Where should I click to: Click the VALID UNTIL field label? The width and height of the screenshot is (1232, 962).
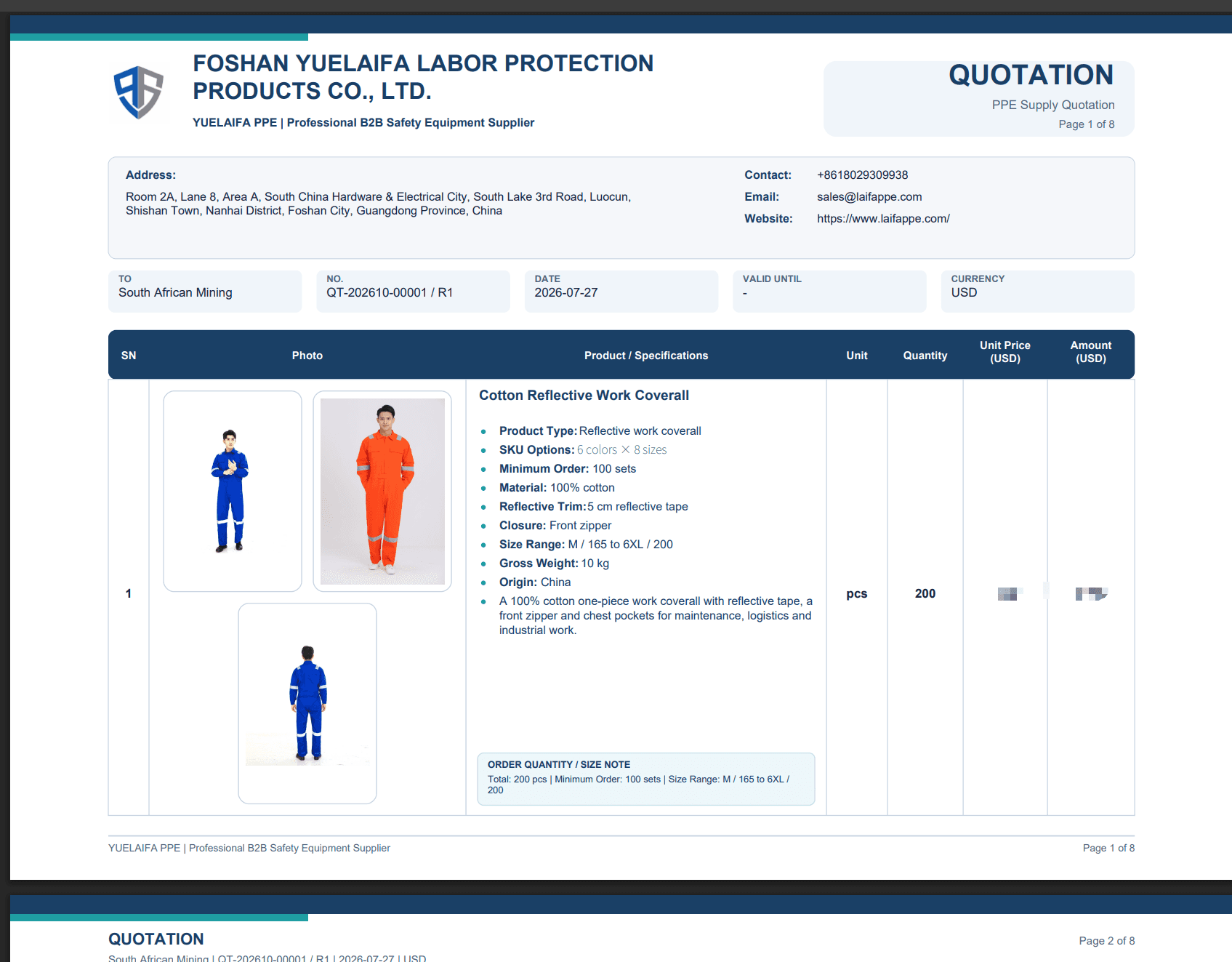click(772, 278)
